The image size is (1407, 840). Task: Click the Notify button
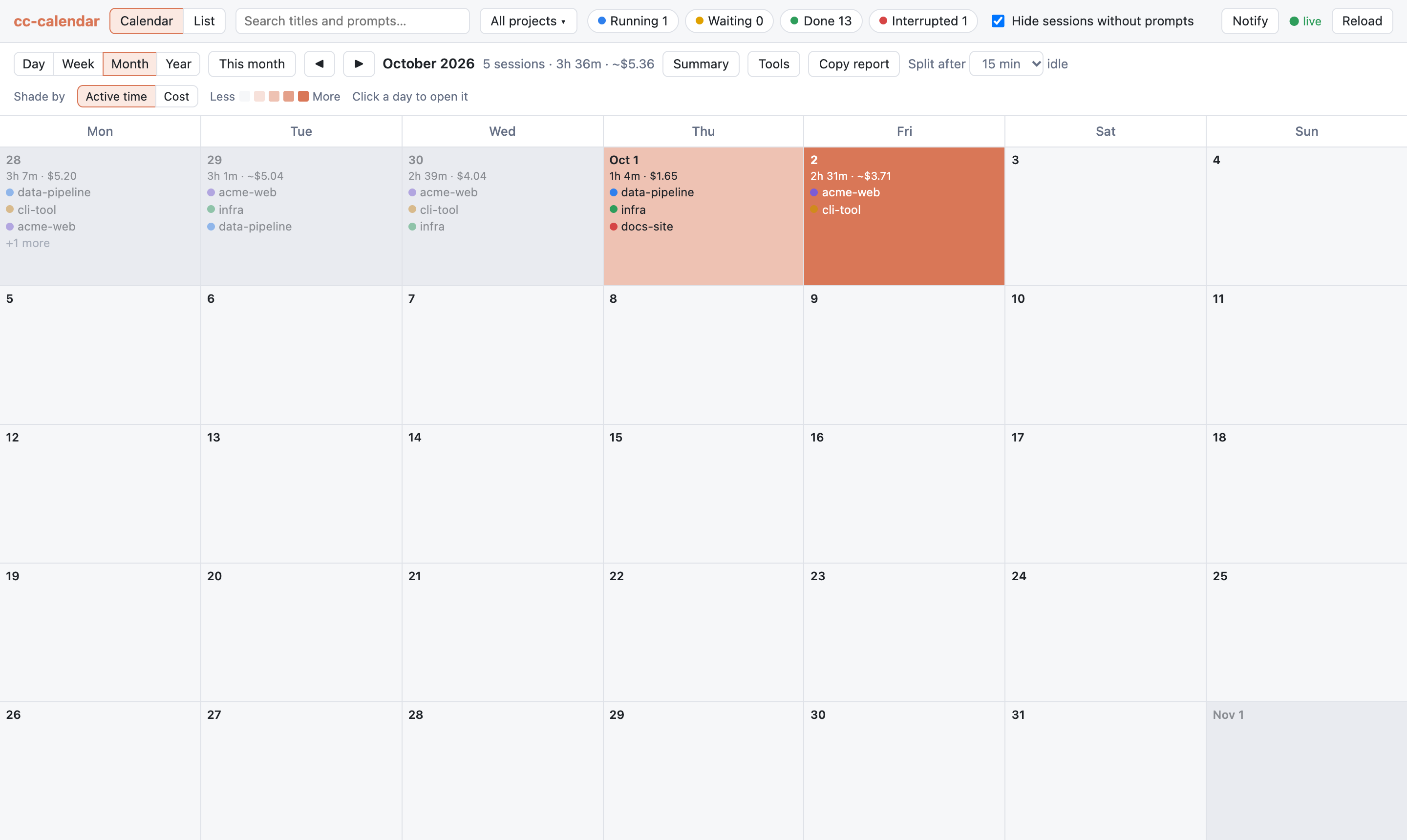pyautogui.click(x=1250, y=21)
